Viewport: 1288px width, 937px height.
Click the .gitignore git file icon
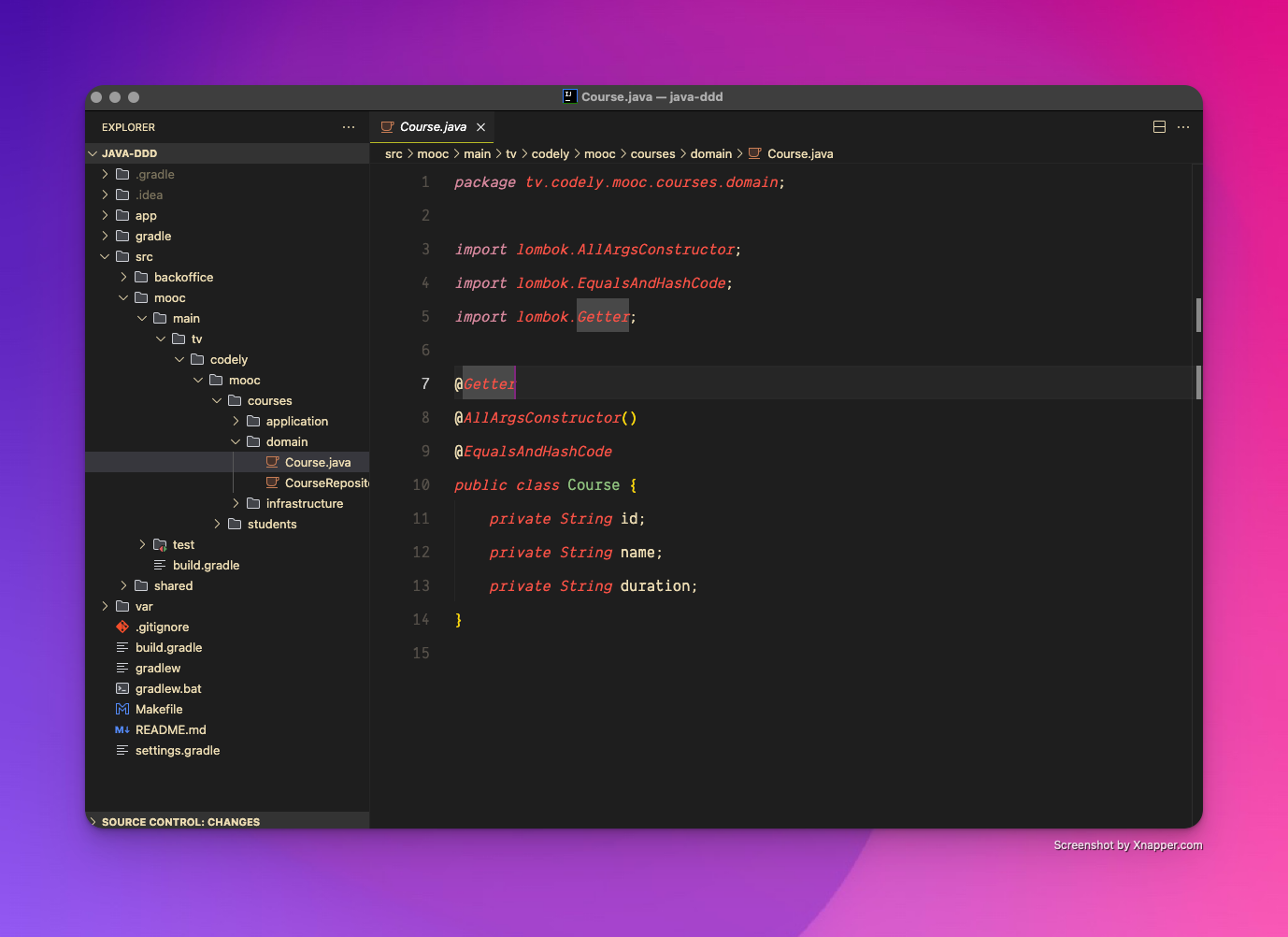point(122,627)
